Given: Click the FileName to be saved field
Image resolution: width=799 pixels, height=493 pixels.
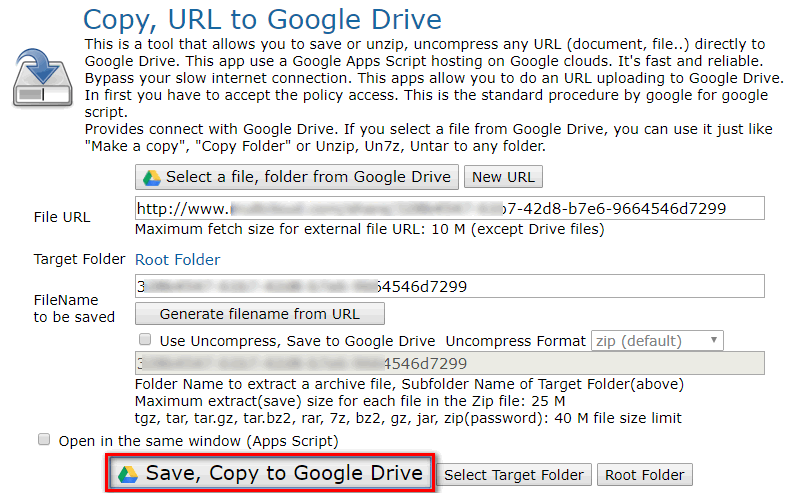Looking at the screenshot, I should click(450, 286).
